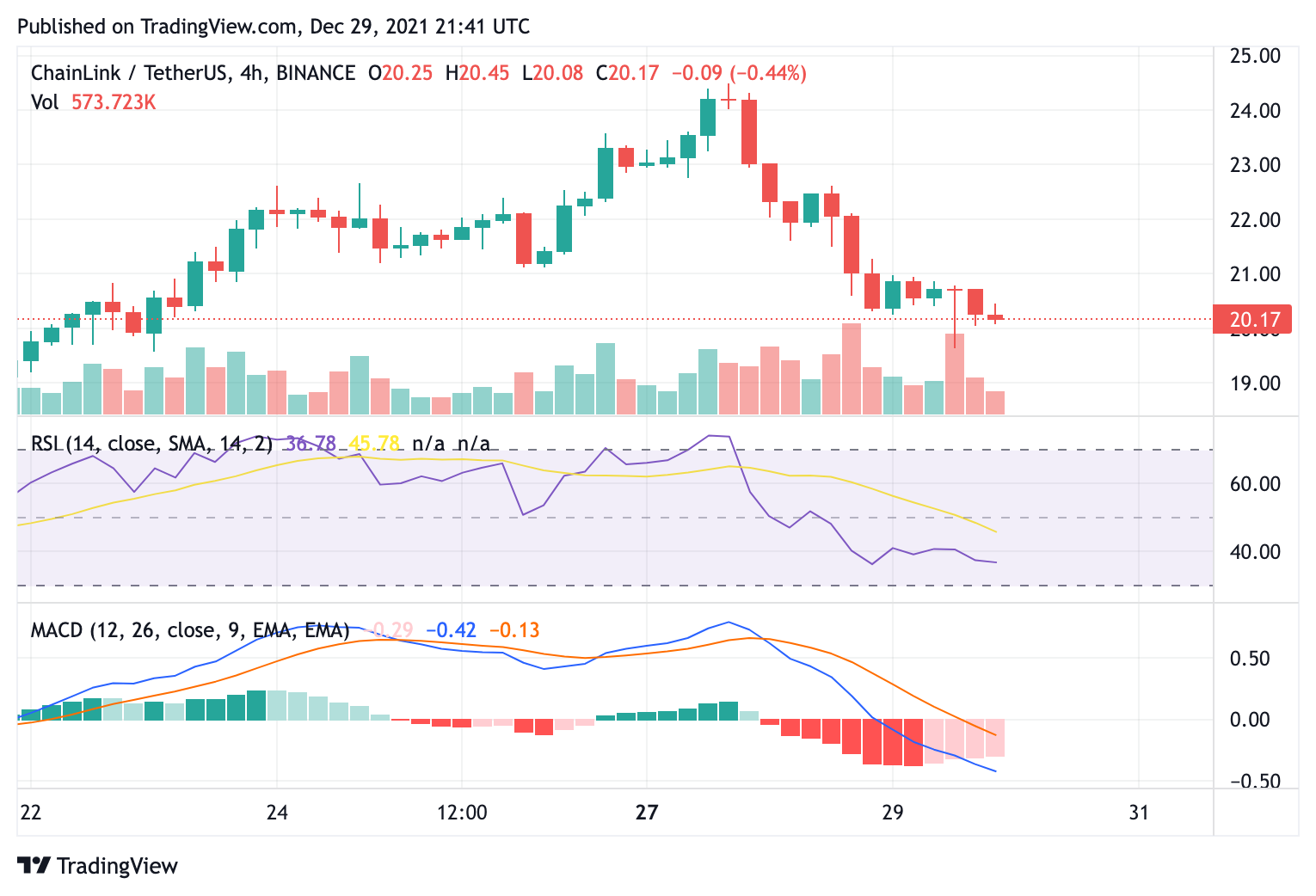Click the Vol 573.723K volume legend

[94, 102]
